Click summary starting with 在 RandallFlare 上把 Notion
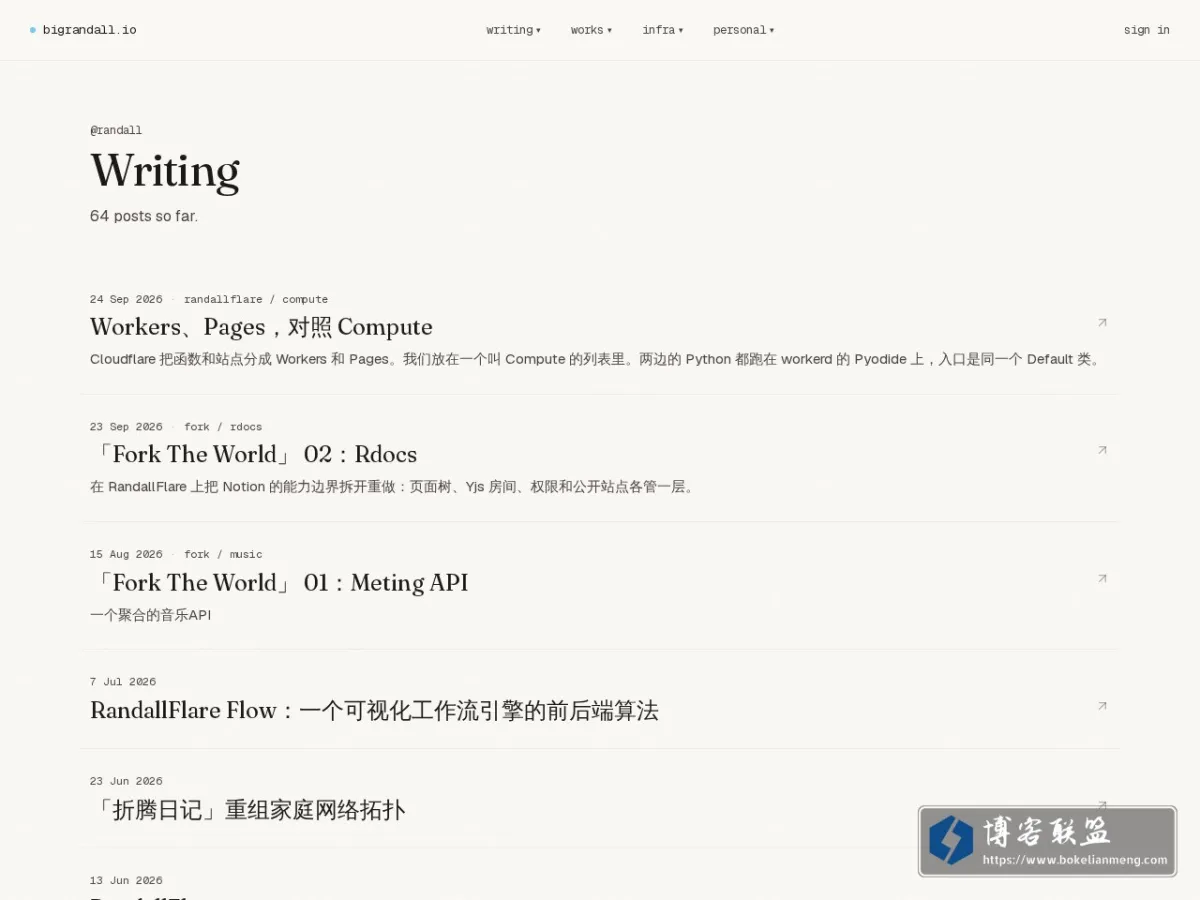Screen dimensions: 1200x900 (x=393, y=487)
